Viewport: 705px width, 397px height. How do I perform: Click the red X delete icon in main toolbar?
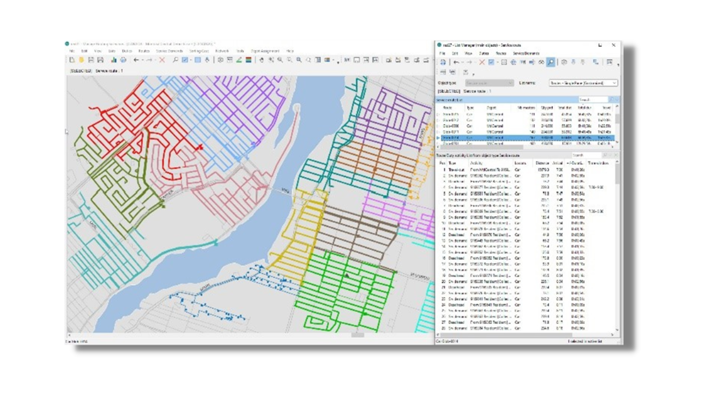[x=162, y=60]
